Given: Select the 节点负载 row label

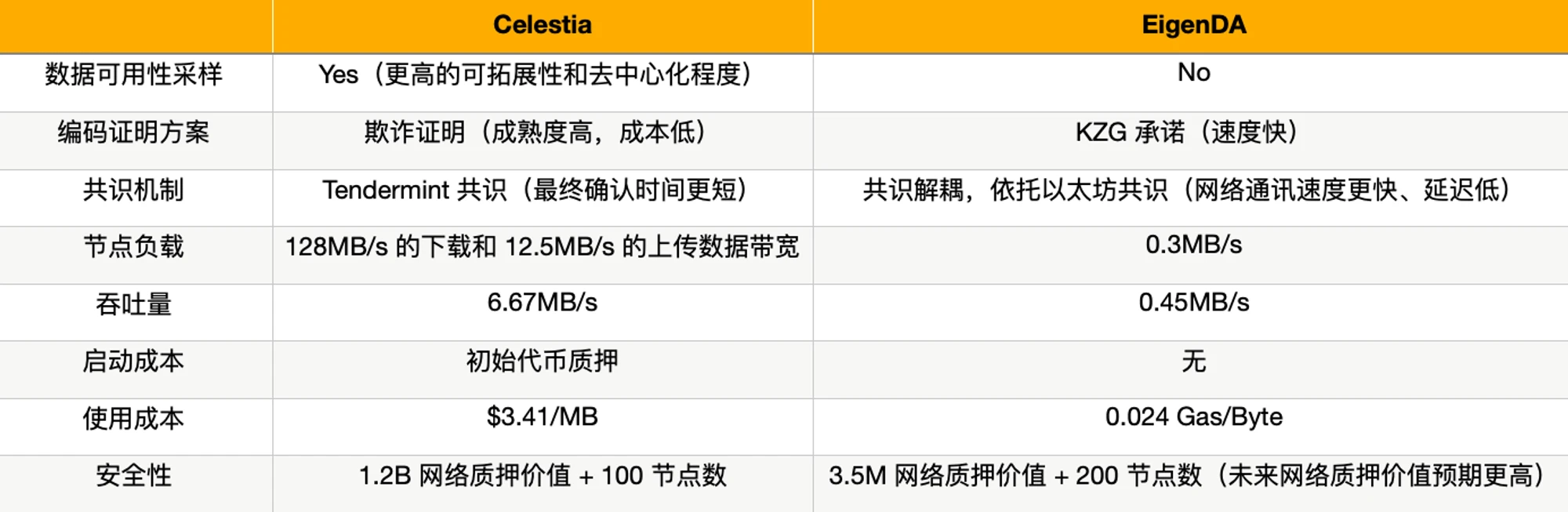Looking at the screenshot, I should coord(134,247).
